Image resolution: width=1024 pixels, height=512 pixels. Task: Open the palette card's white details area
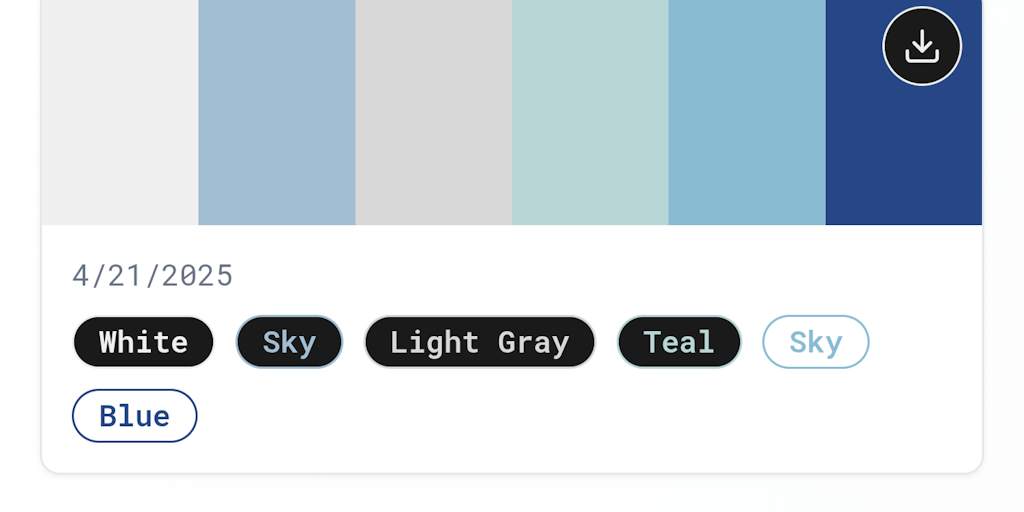pos(511,349)
